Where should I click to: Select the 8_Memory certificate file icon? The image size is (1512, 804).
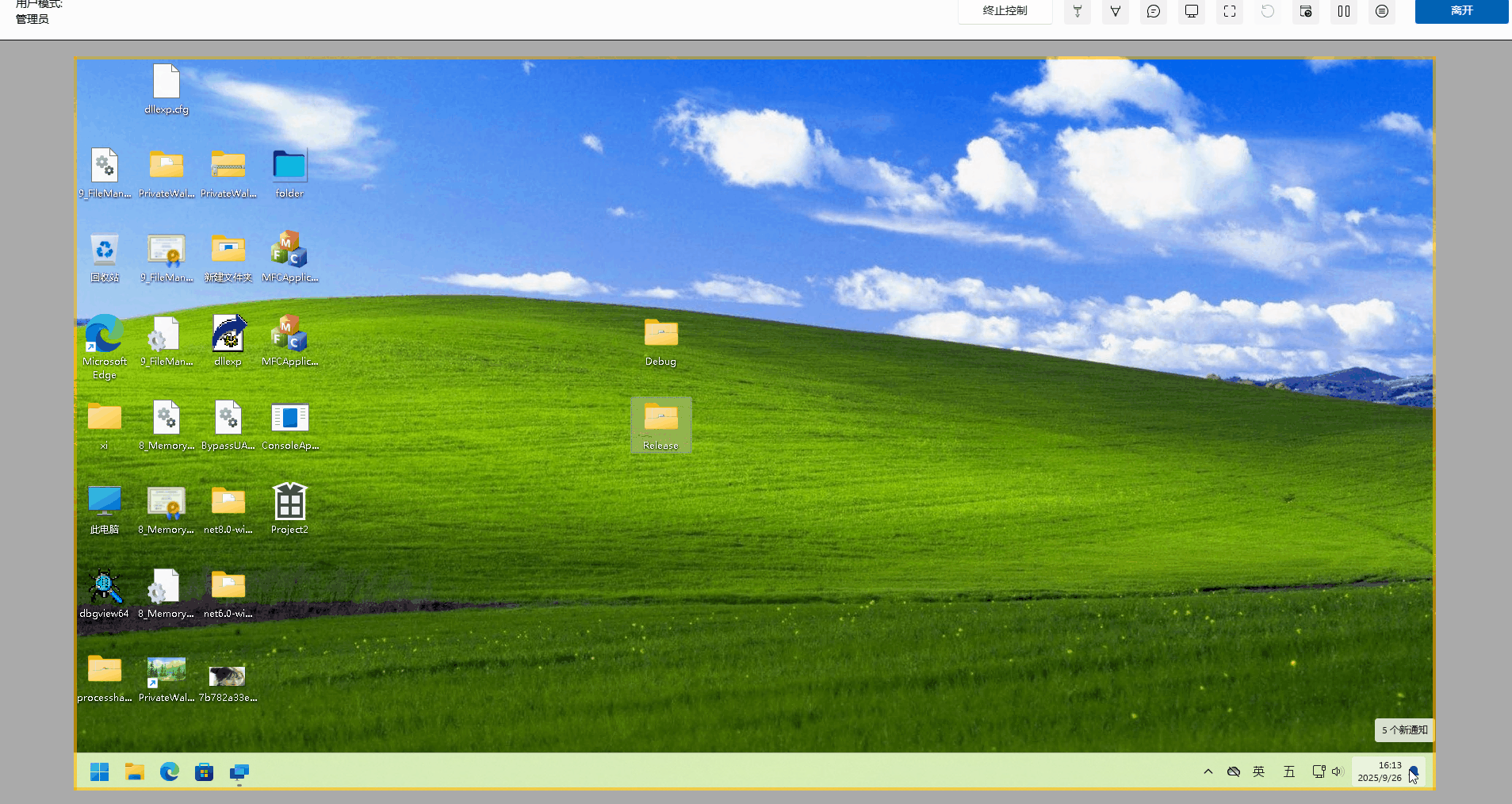click(167, 510)
